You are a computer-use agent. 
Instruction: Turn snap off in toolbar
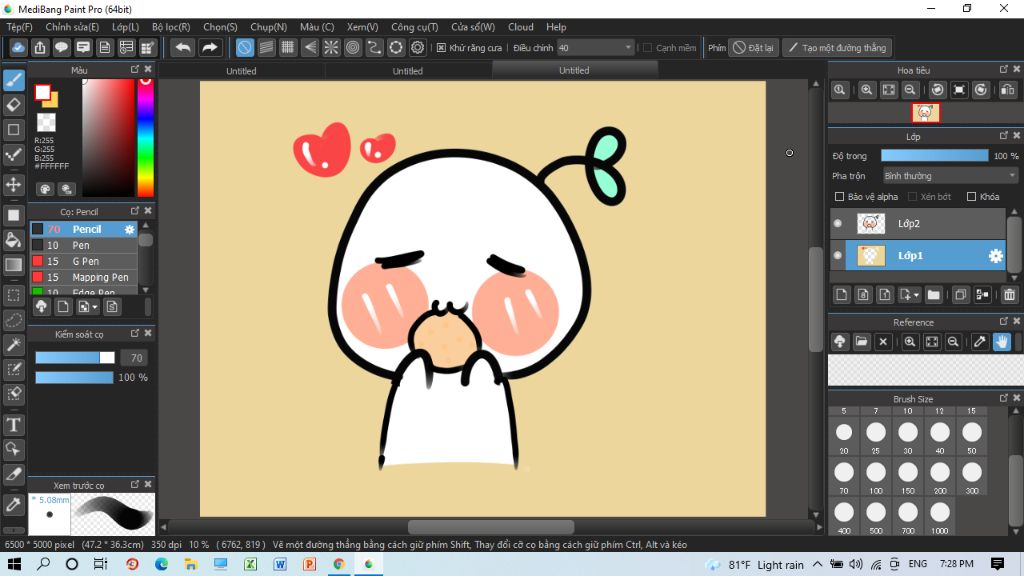244,48
